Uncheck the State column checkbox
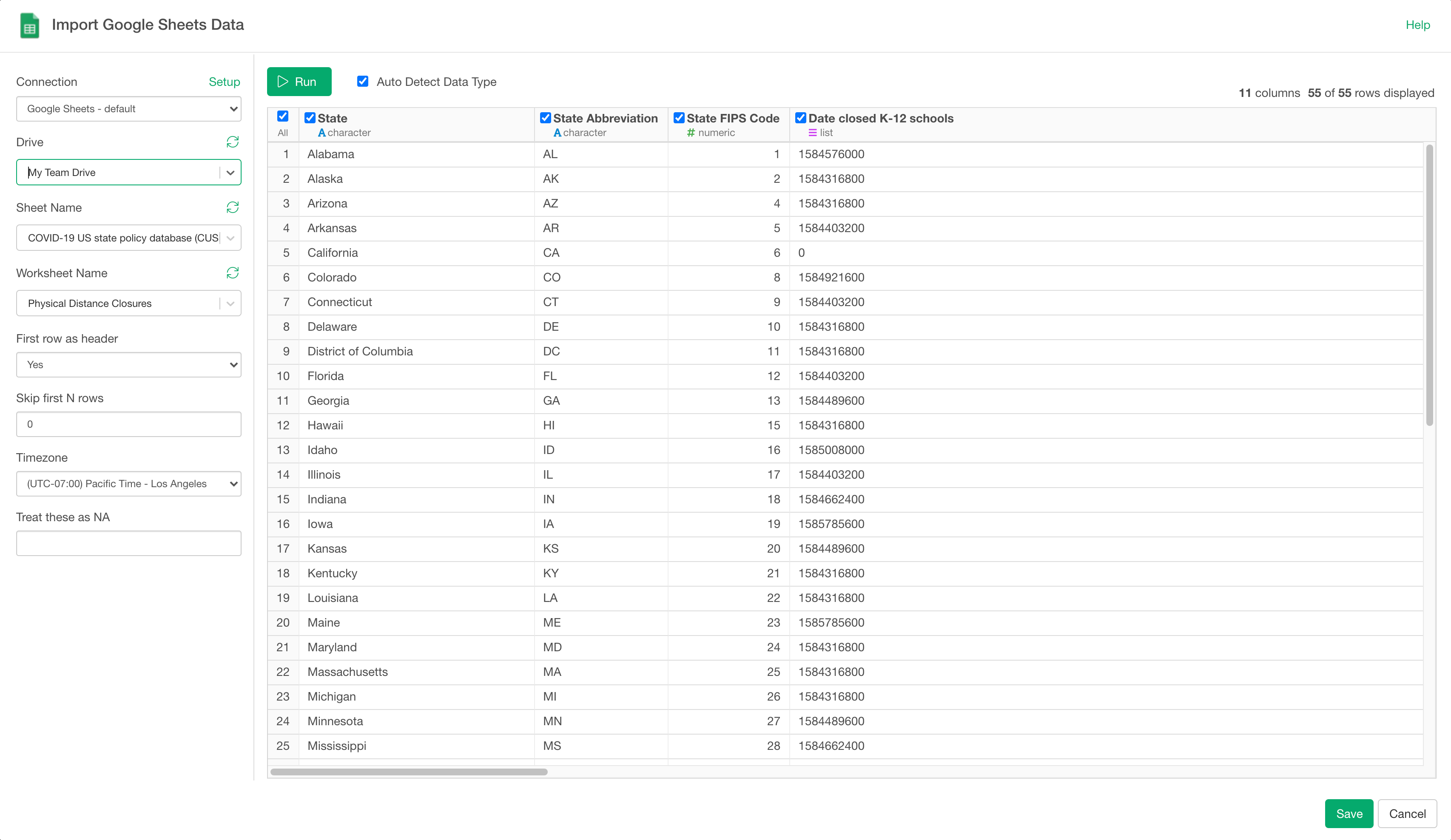 pos(310,118)
